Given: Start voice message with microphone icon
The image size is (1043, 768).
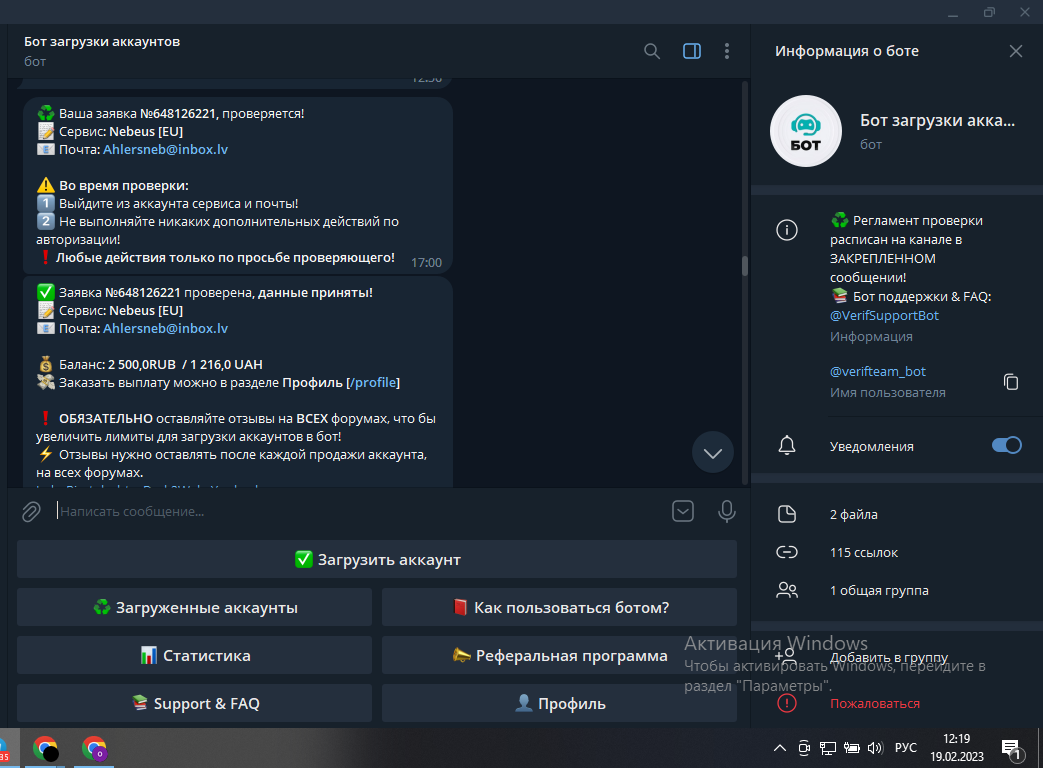Looking at the screenshot, I should pos(727,512).
